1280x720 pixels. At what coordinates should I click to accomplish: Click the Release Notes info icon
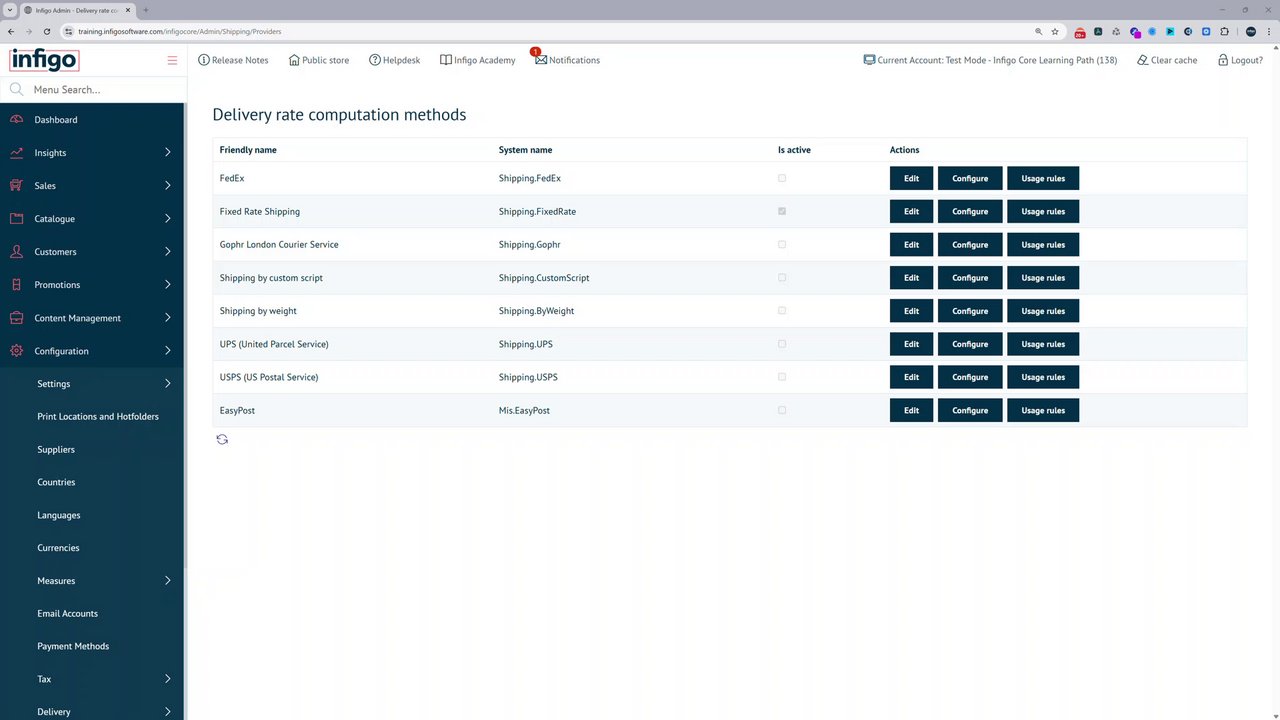(204, 60)
